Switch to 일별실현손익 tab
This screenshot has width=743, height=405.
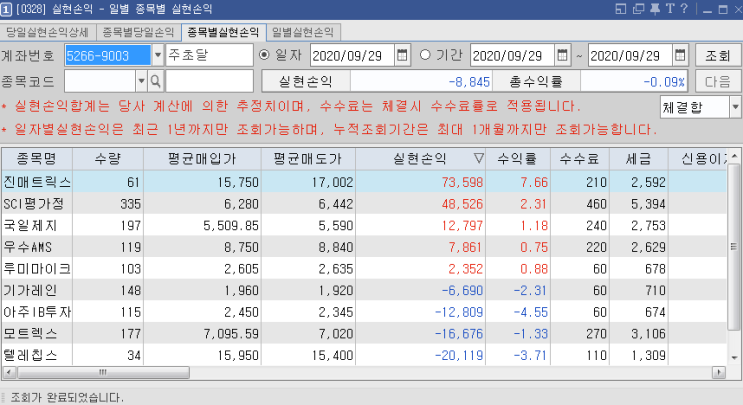pyautogui.click(x=303, y=32)
